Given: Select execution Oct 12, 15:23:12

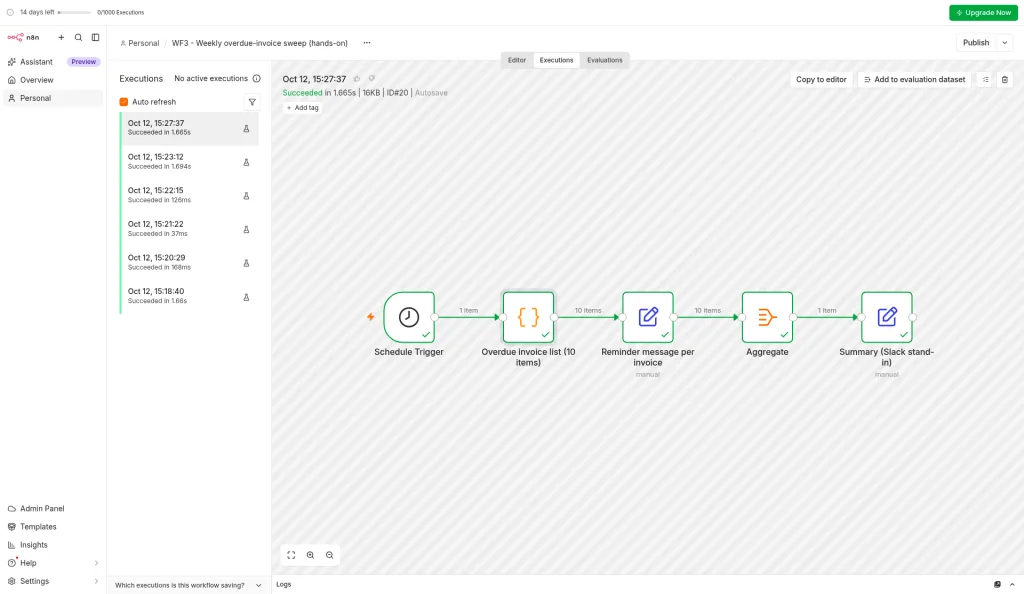Looking at the screenshot, I should click(189, 162).
